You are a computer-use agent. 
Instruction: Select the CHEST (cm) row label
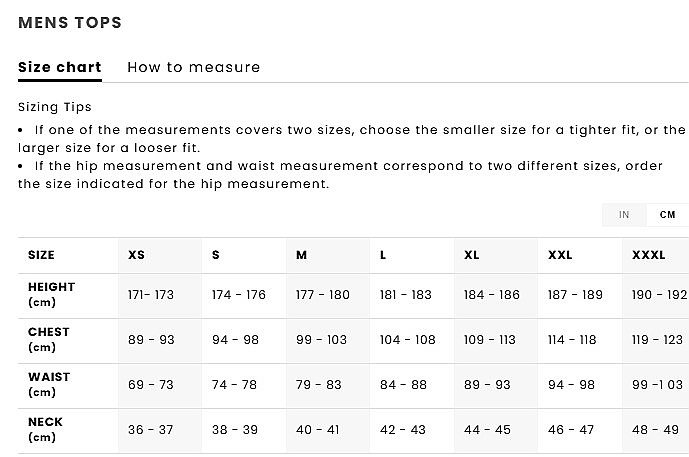48,339
